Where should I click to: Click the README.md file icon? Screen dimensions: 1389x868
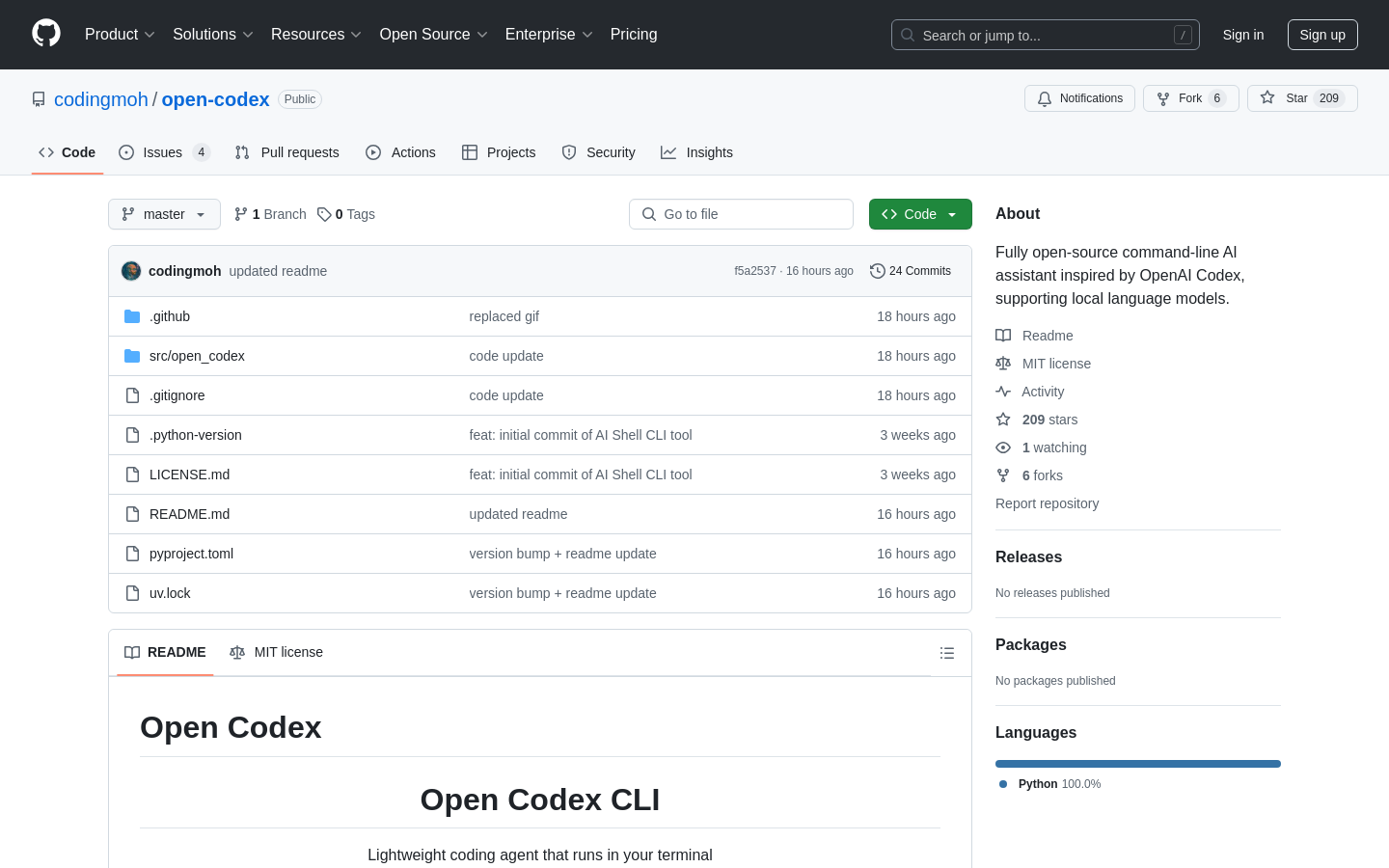click(132, 514)
